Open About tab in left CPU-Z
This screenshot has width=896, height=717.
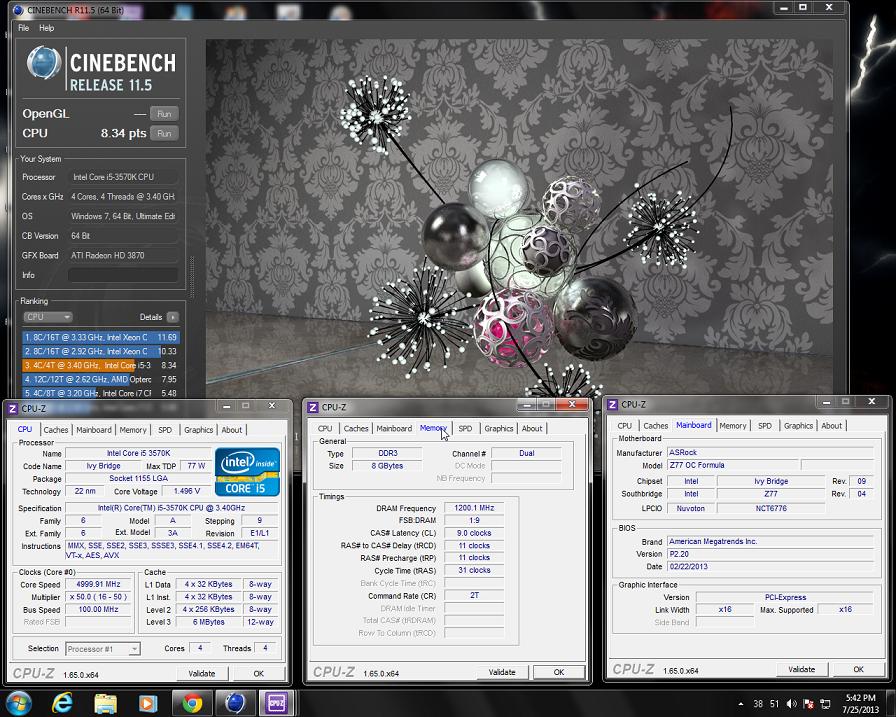click(x=231, y=430)
